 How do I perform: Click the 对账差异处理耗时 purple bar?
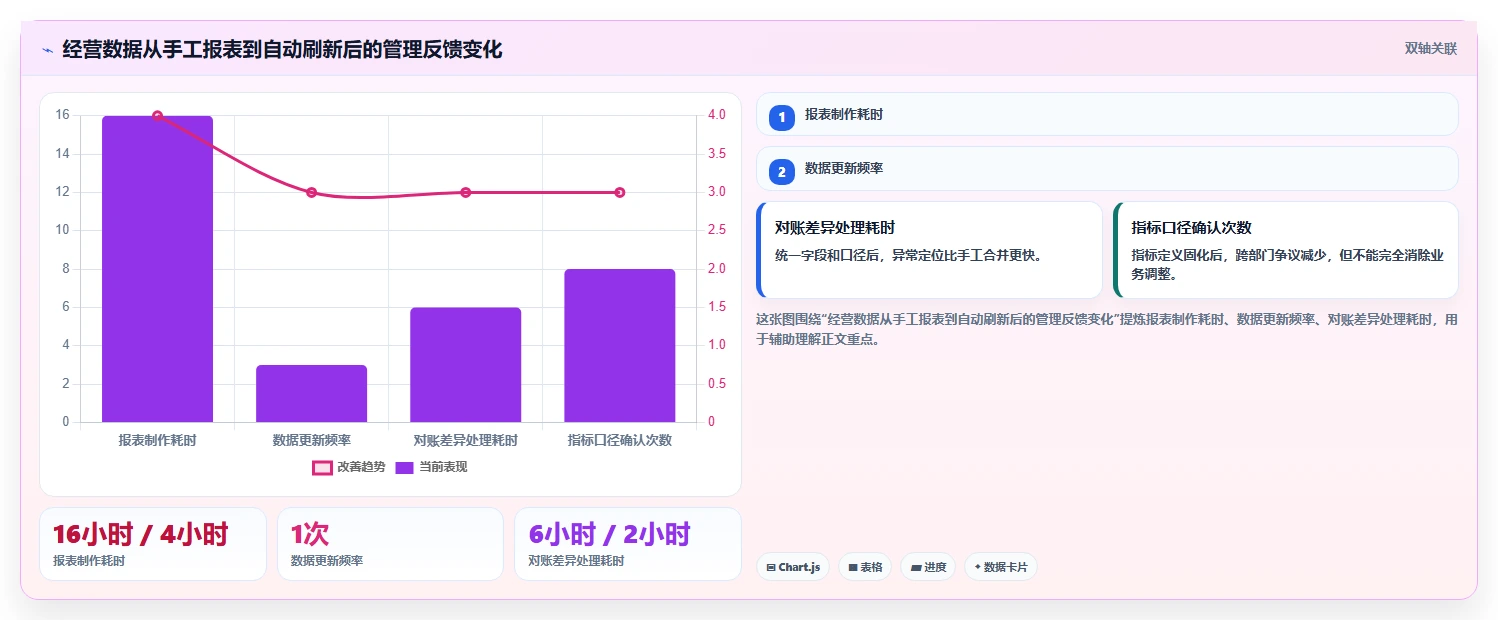465,365
